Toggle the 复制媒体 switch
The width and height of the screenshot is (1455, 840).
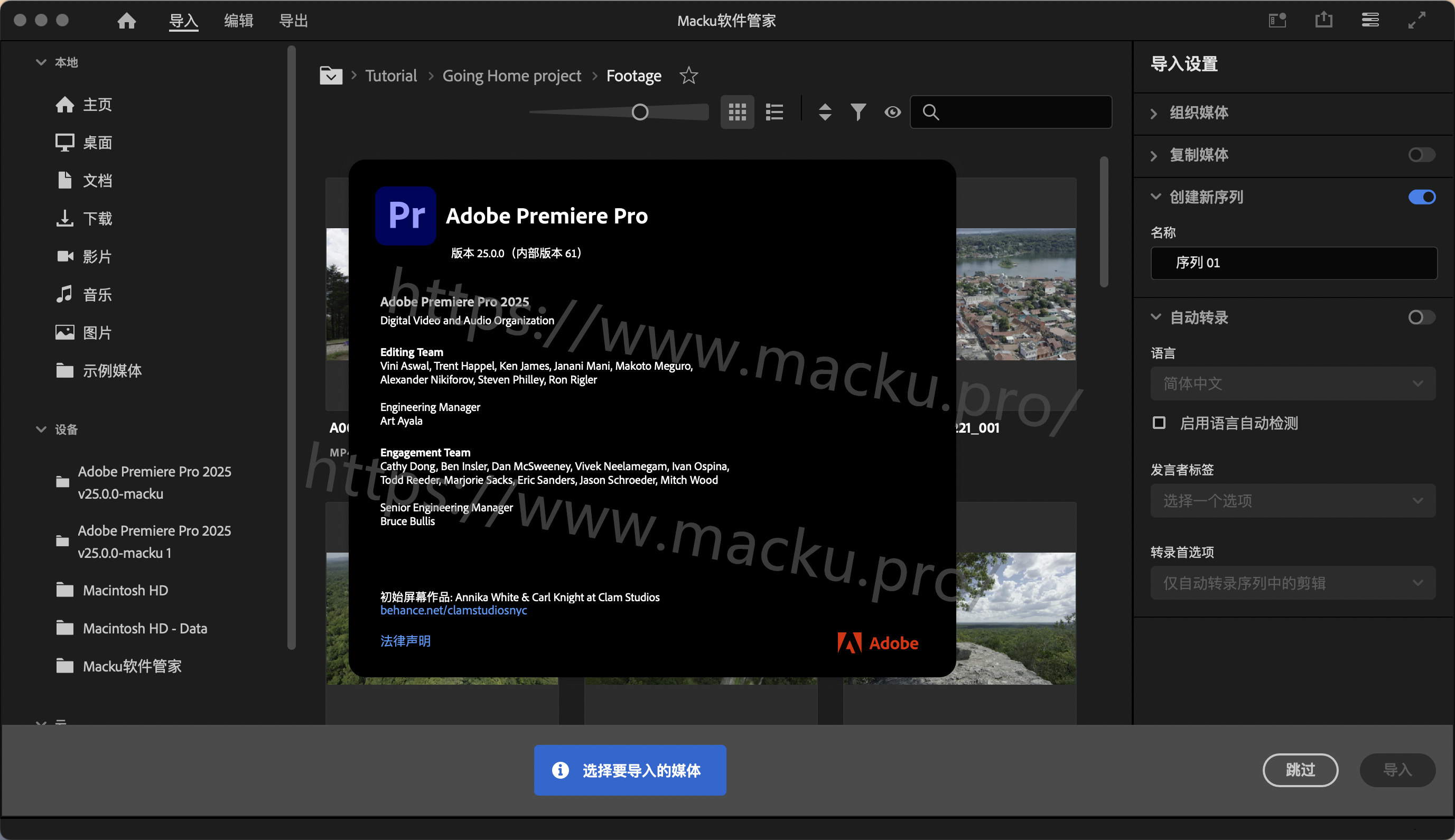[x=1422, y=155]
